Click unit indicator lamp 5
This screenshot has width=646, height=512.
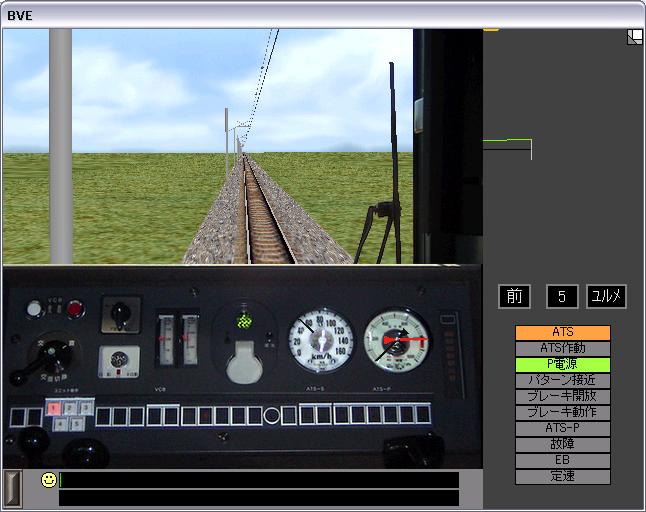click(77, 423)
